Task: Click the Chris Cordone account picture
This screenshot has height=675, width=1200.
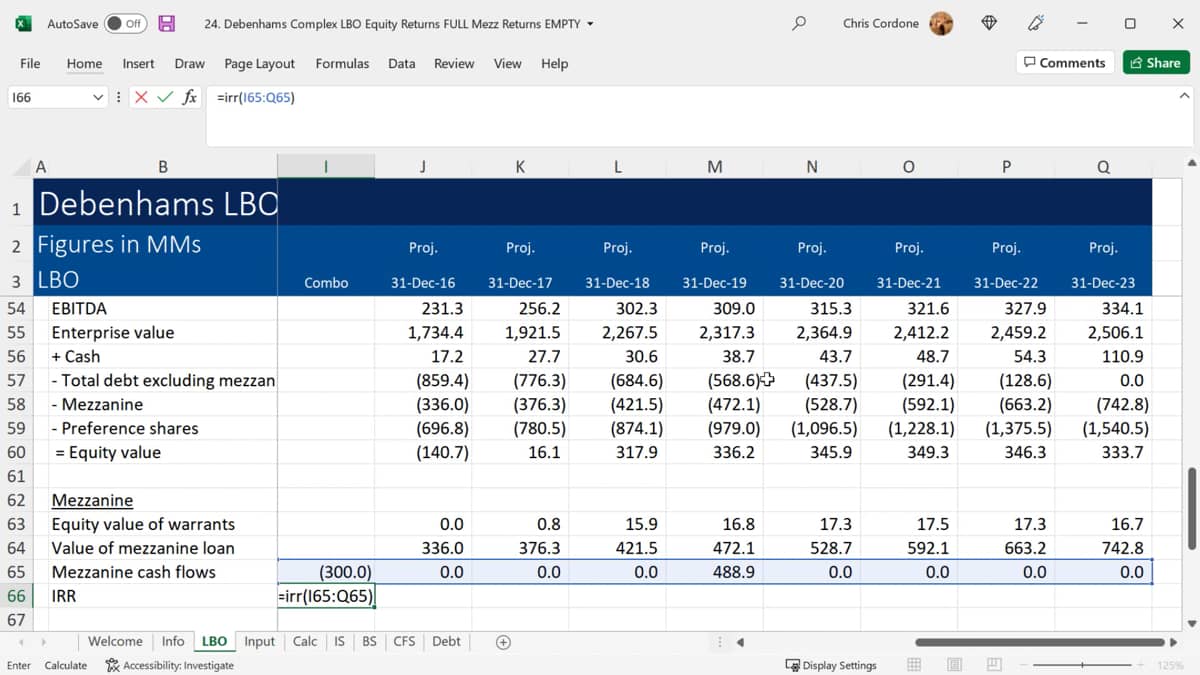Action: click(941, 23)
